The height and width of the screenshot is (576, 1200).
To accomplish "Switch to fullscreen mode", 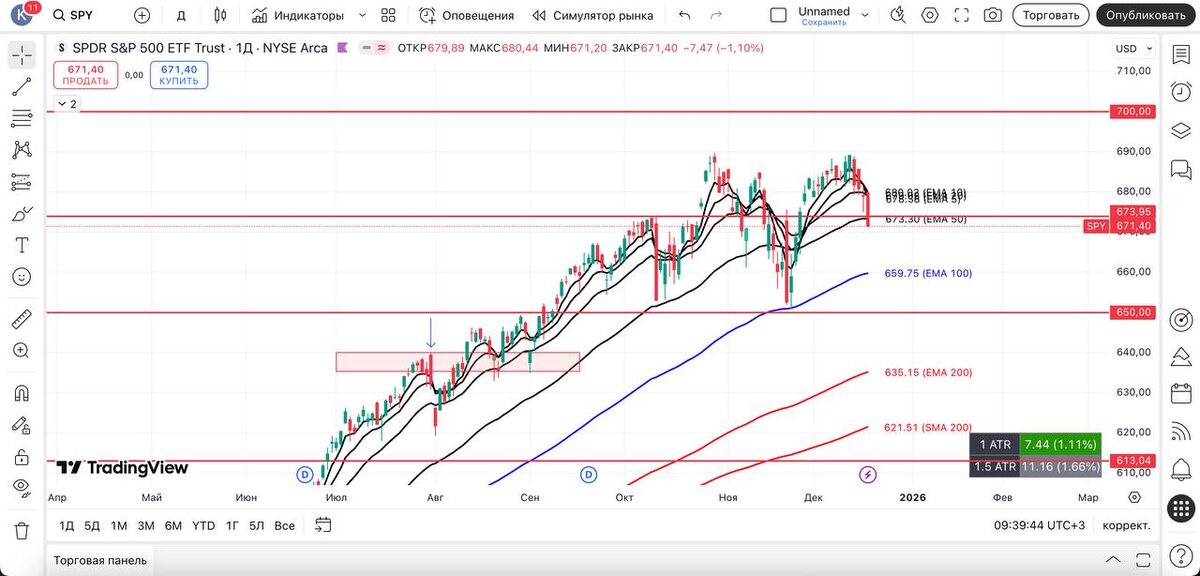I will 962,15.
